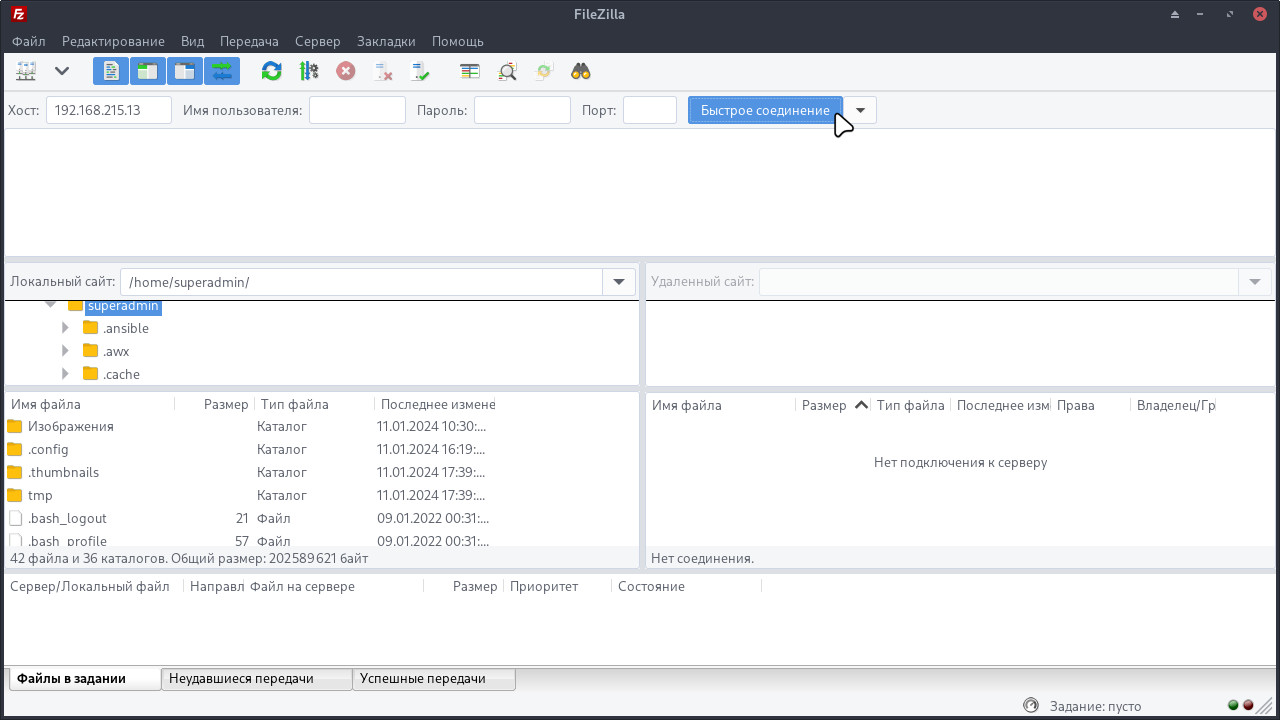Viewport: 1280px width, 720px height.
Task: Switch to Файлы в задании tab
Action: pos(85,678)
